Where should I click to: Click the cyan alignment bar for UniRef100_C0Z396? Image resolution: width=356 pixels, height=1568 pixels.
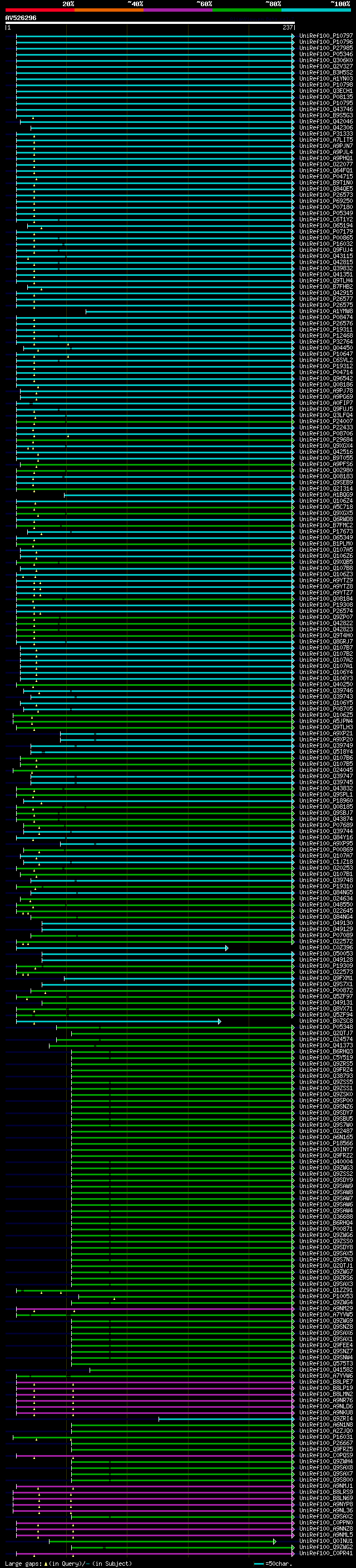coord(122,948)
